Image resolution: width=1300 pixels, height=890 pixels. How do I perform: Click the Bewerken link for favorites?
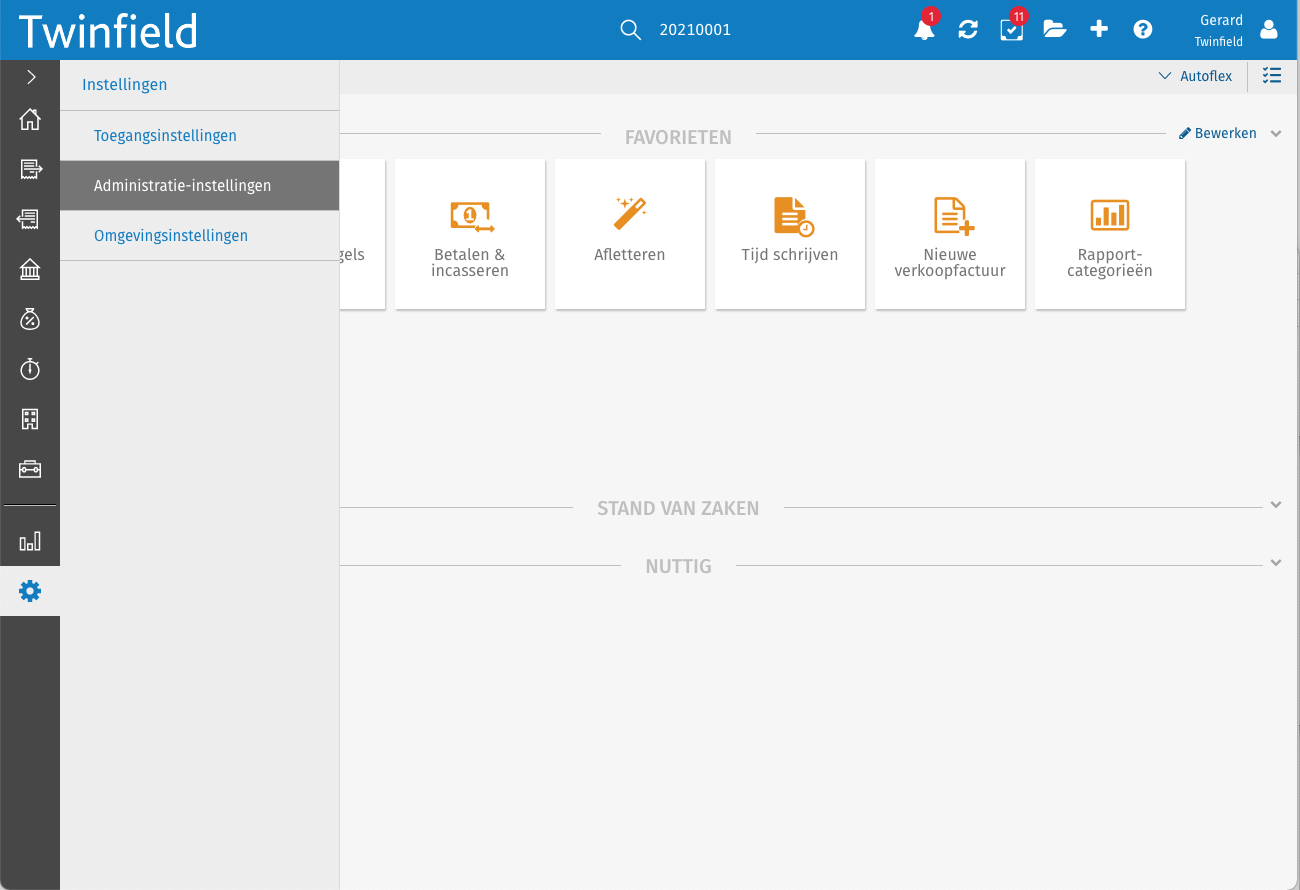coord(1218,133)
